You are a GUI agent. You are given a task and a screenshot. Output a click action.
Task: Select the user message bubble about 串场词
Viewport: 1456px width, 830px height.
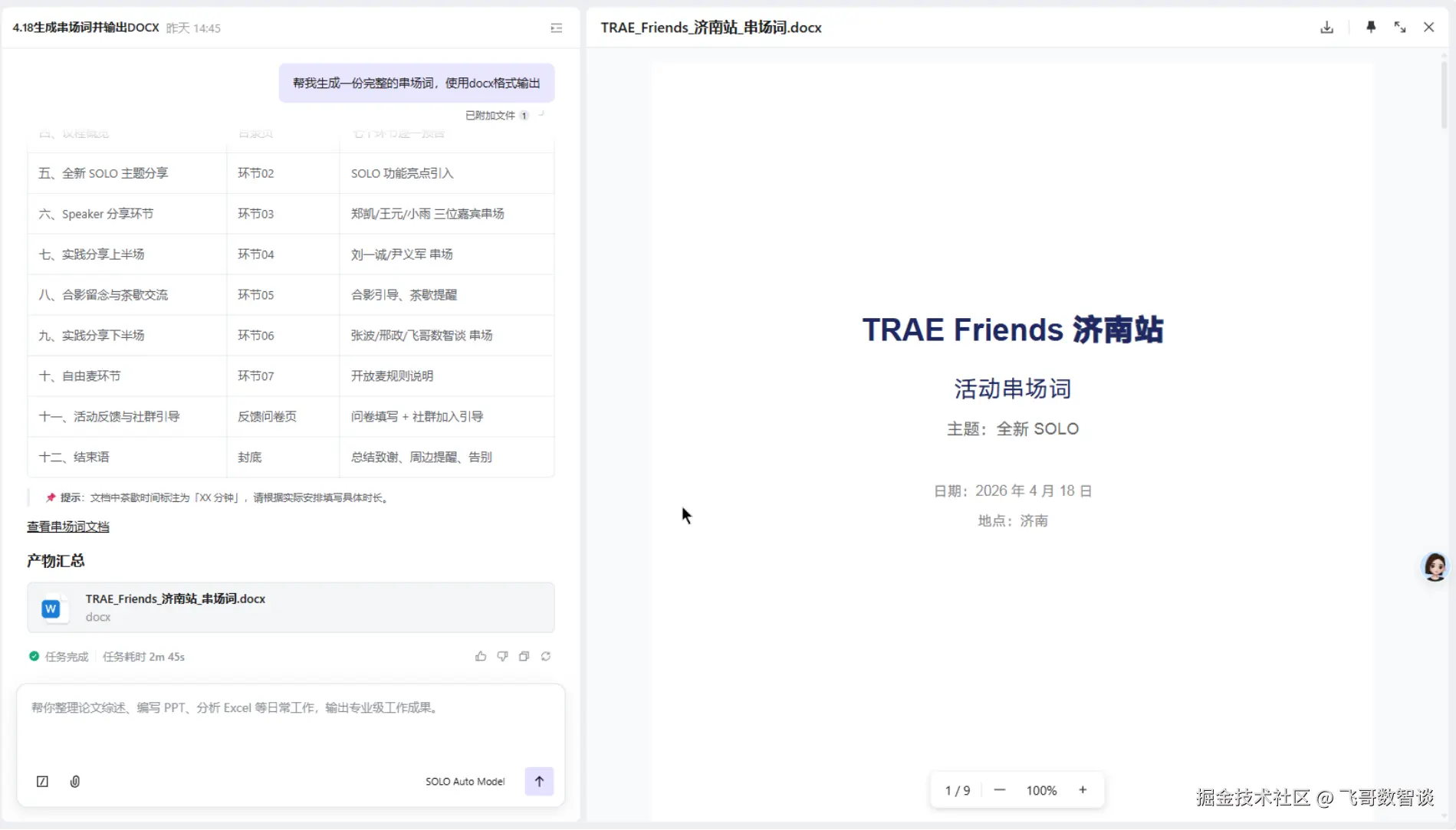(x=416, y=83)
